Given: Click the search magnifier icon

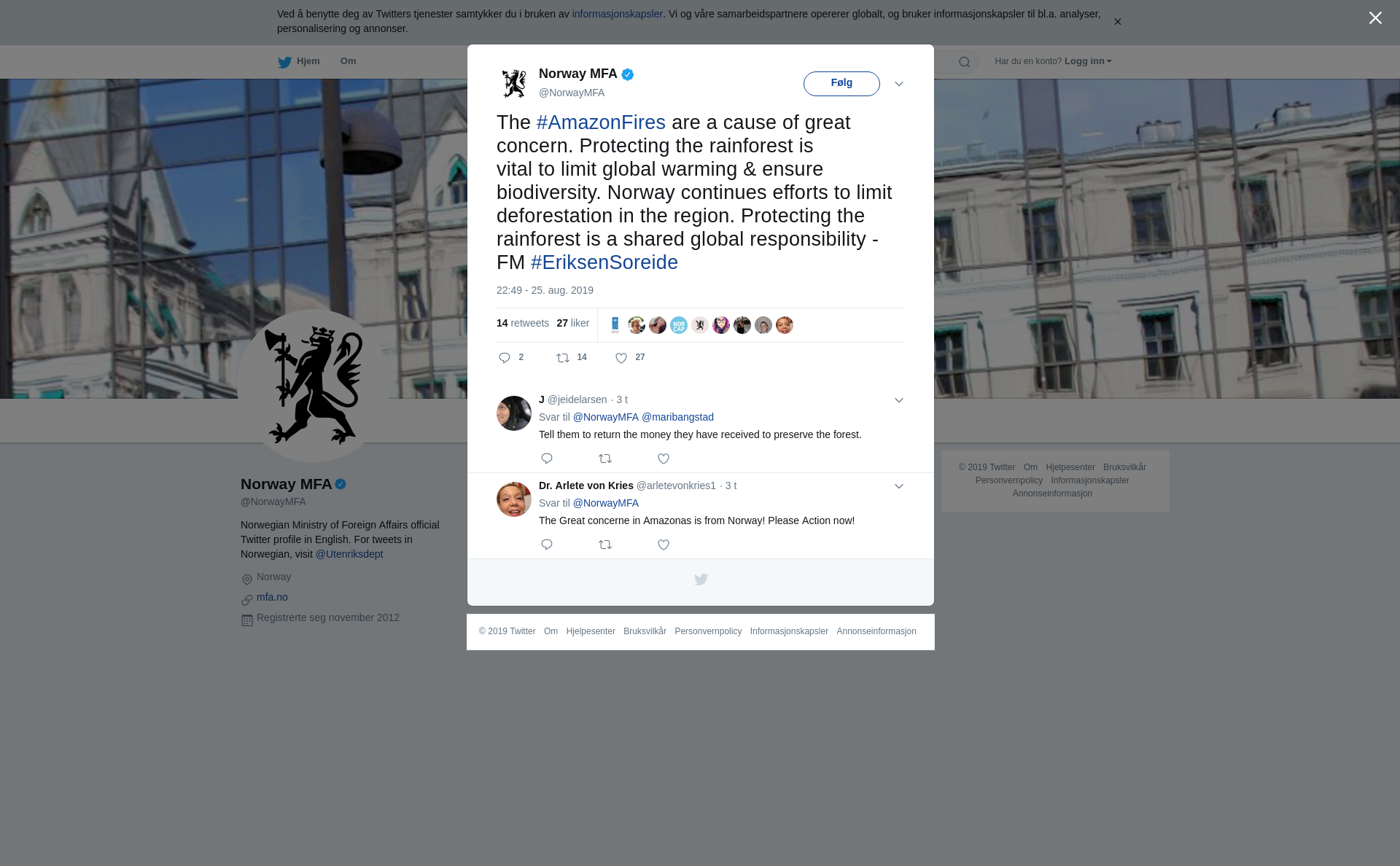Looking at the screenshot, I should (965, 62).
